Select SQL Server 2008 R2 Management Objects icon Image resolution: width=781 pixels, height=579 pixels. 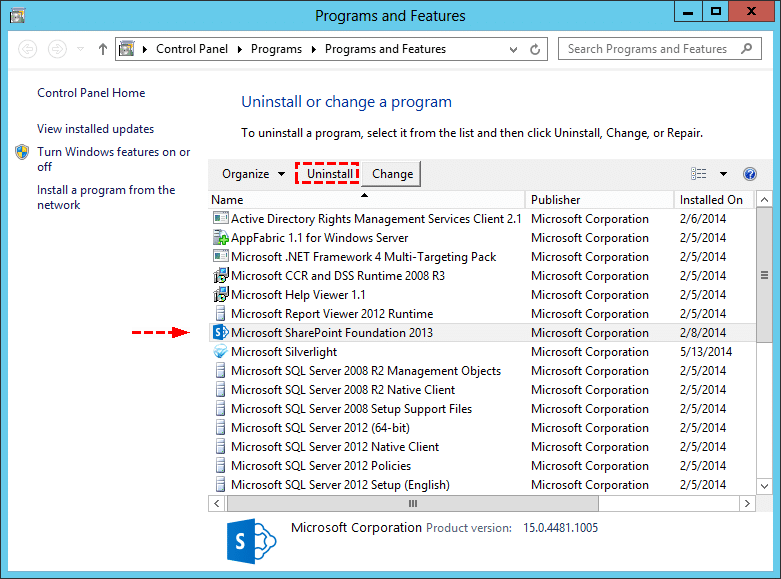(x=220, y=370)
